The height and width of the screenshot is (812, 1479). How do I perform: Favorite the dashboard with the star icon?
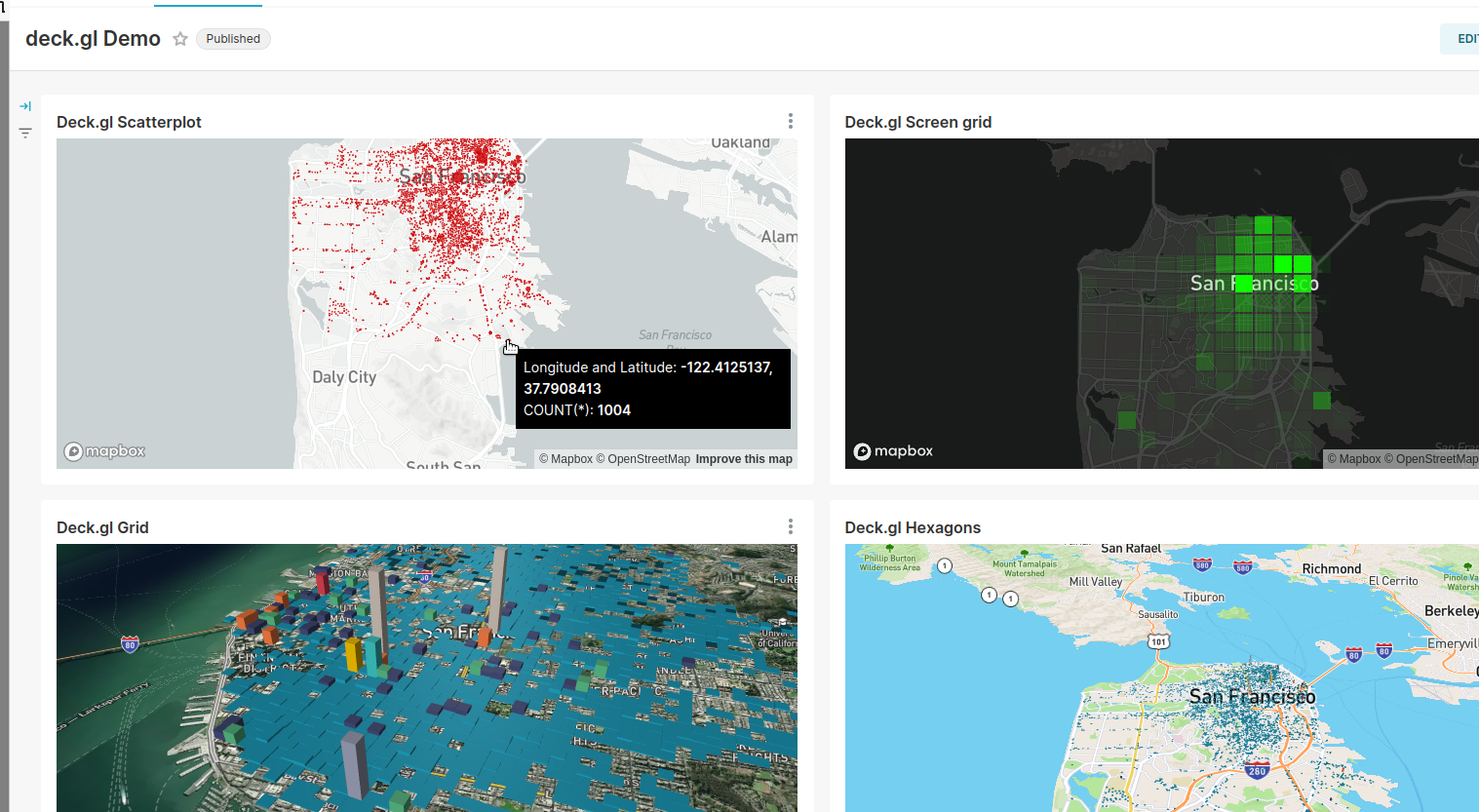pyautogui.click(x=180, y=39)
